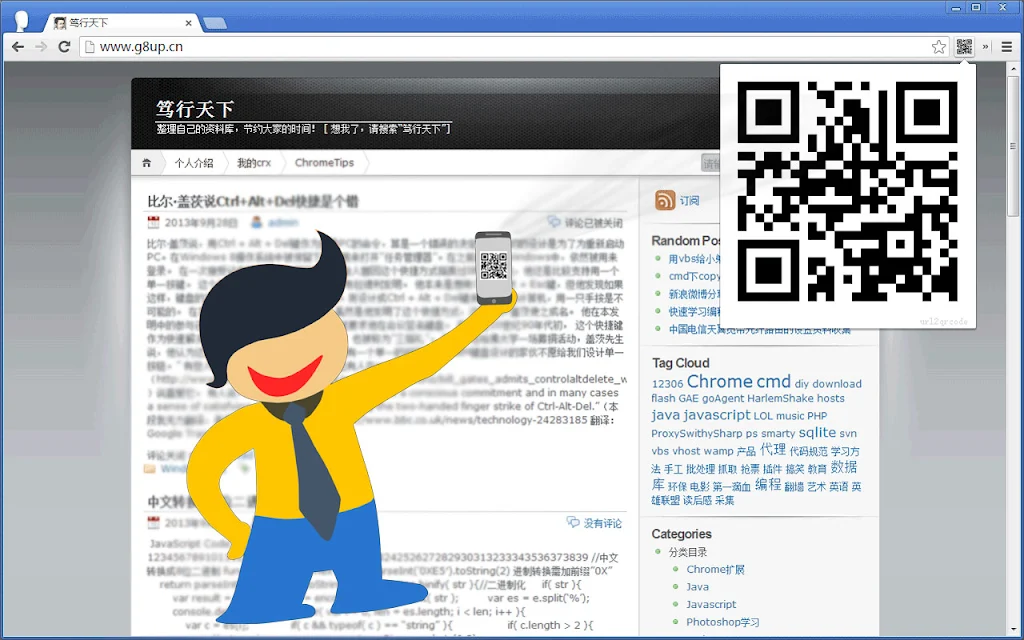Click the Chrome profile avatar icon
This screenshot has height=640, width=1024.
21,21
